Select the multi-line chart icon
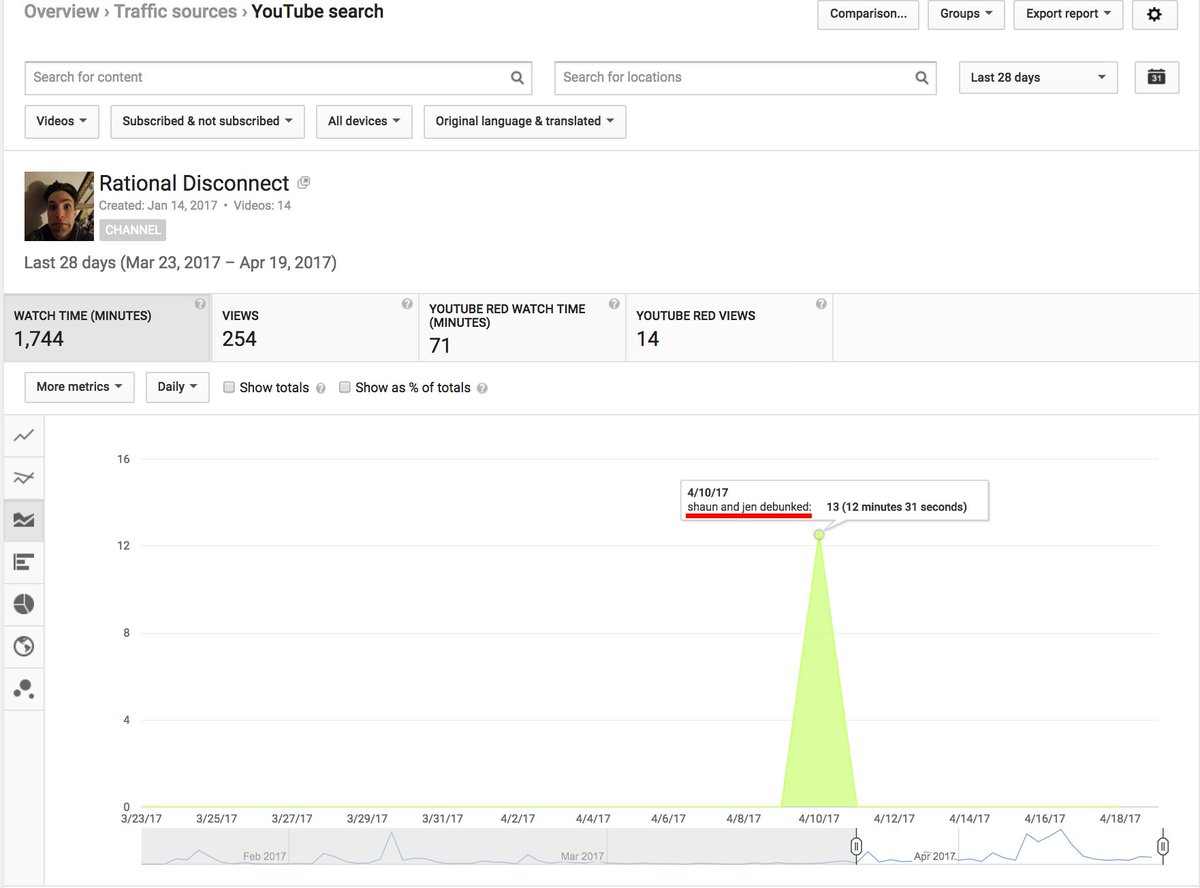 [23, 478]
